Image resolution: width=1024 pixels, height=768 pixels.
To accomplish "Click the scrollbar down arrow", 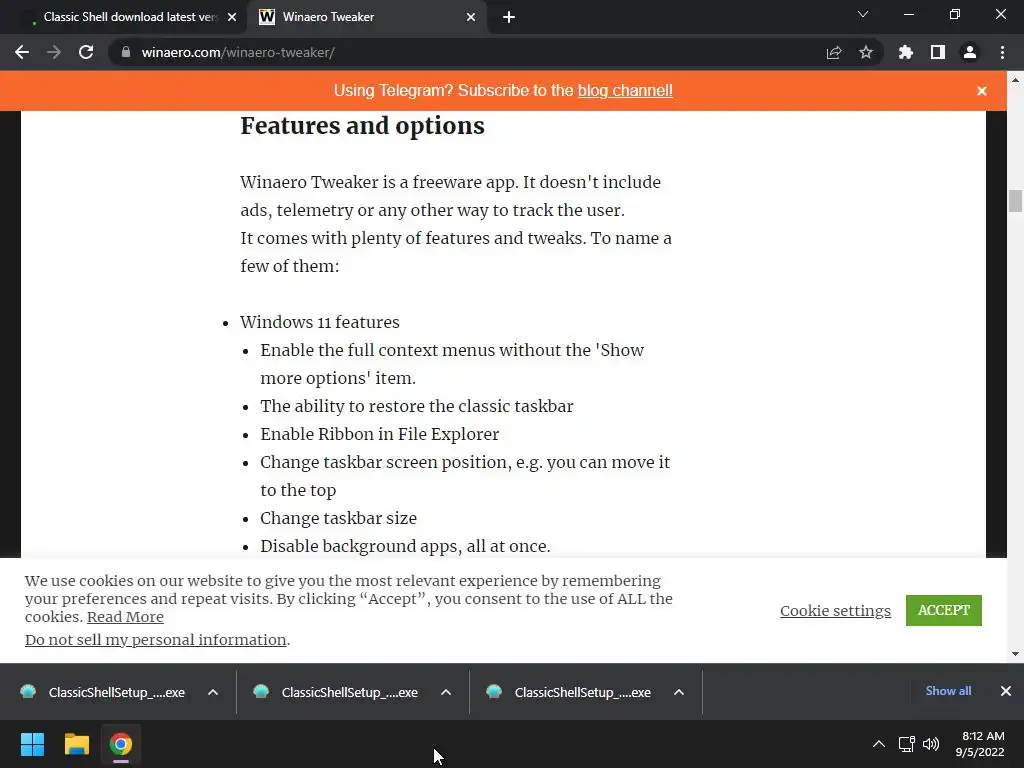I will pyautogui.click(x=1015, y=654).
